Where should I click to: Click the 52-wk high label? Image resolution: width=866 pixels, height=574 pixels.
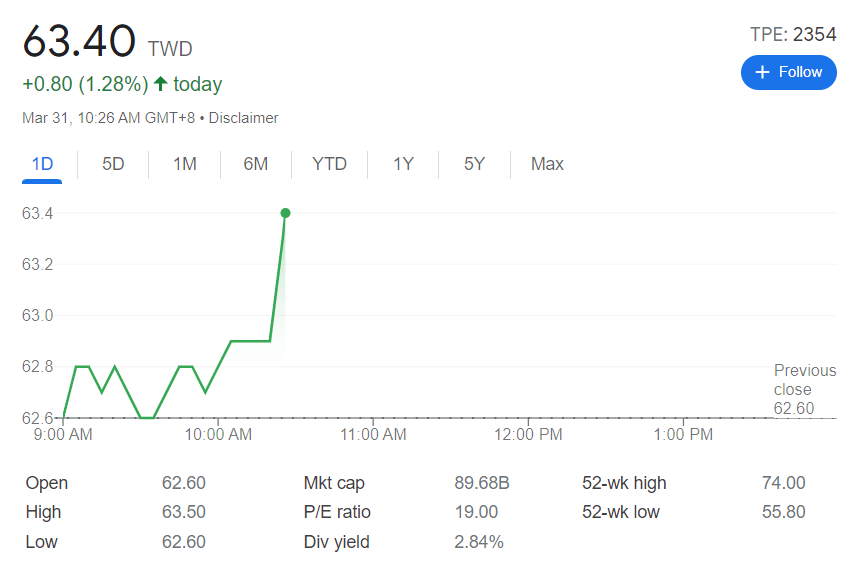pos(624,483)
